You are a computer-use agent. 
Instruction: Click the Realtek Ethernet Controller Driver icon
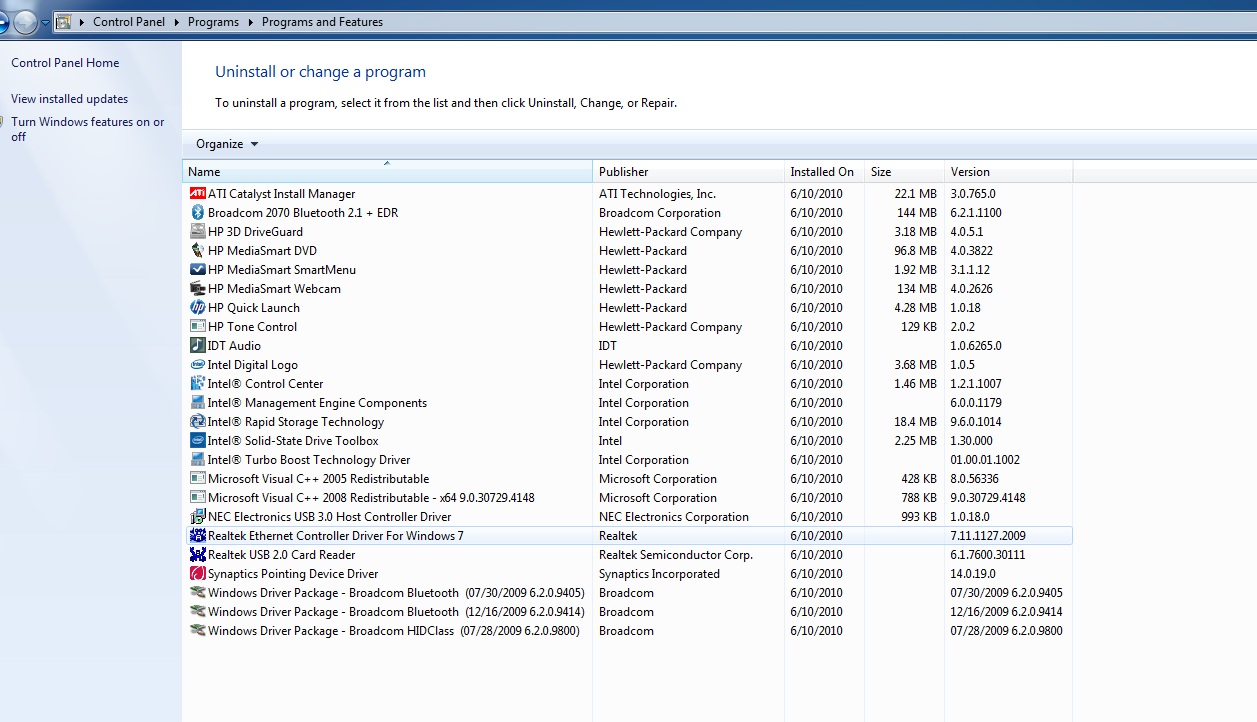pos(197,536)
